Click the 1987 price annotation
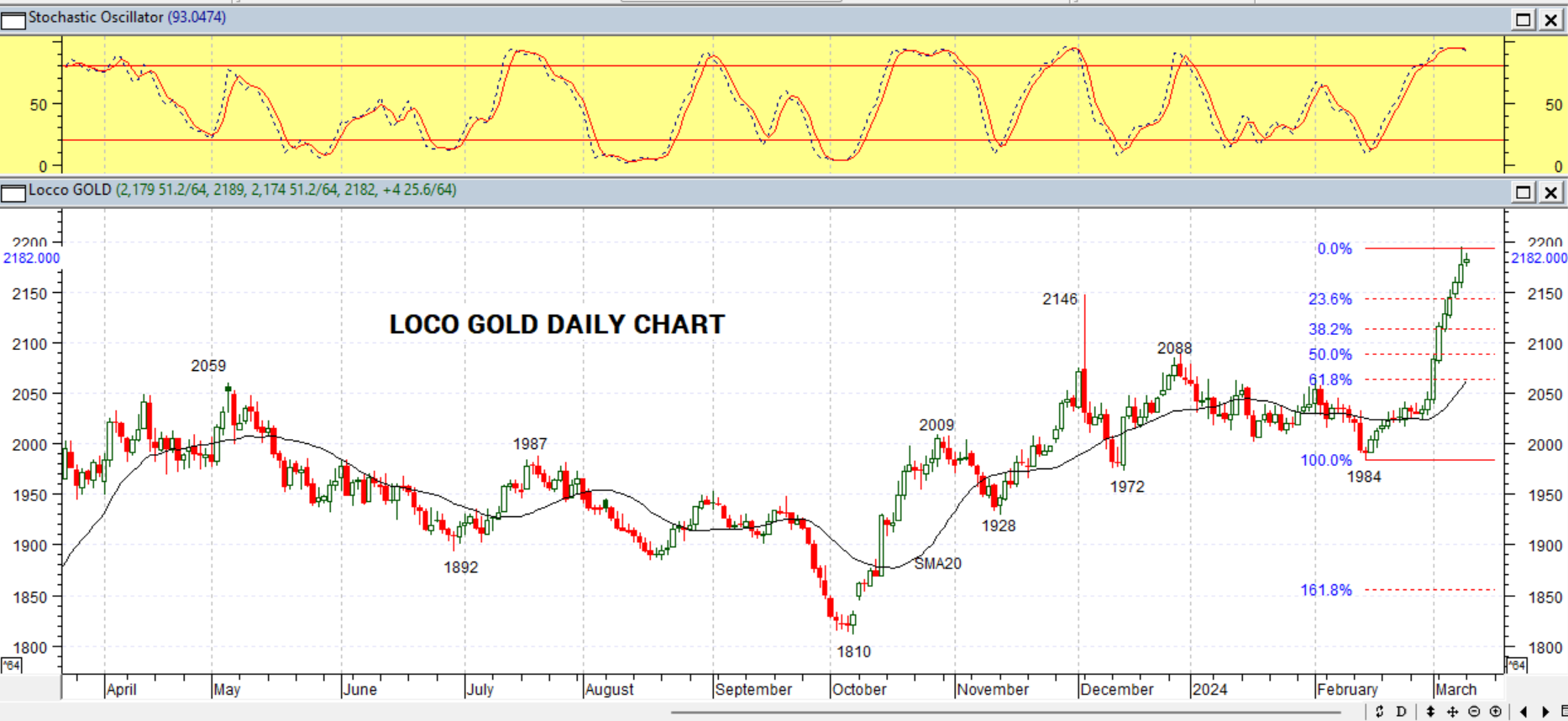The width and height of the screenshot is (1568, 721). coord(530,443)
